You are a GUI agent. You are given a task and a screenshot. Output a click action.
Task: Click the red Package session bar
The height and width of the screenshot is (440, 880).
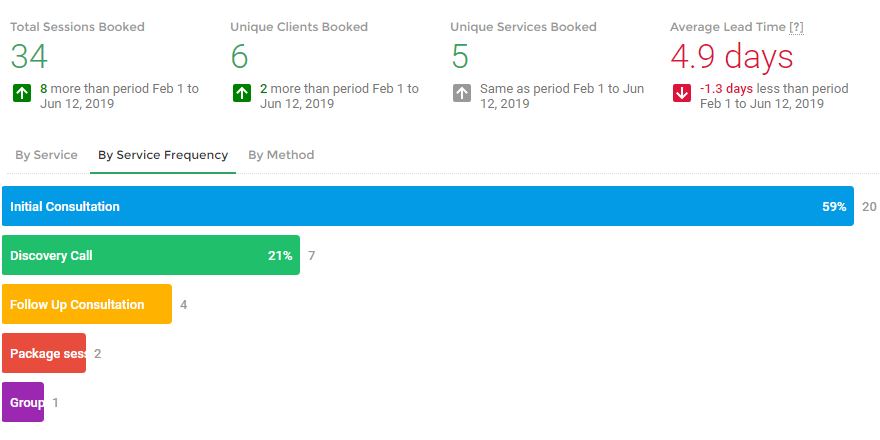[44, 353]
